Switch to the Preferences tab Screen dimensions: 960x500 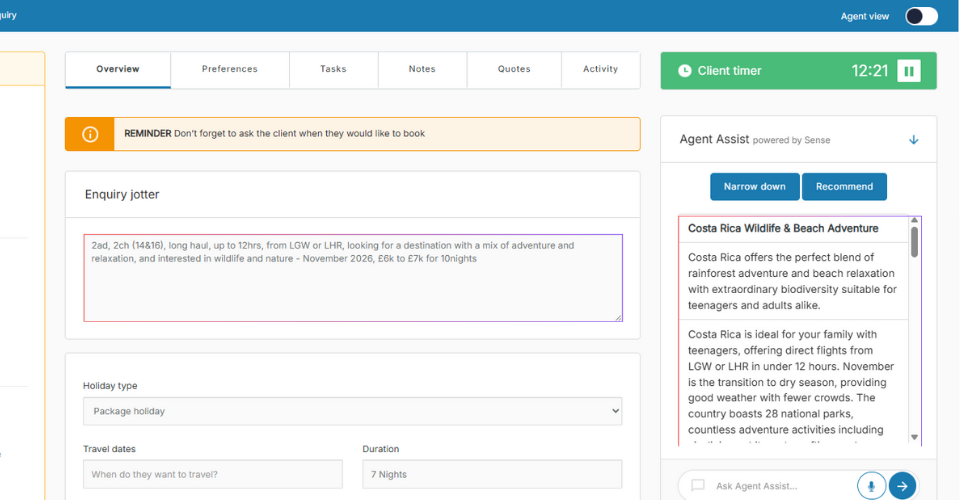230,69
